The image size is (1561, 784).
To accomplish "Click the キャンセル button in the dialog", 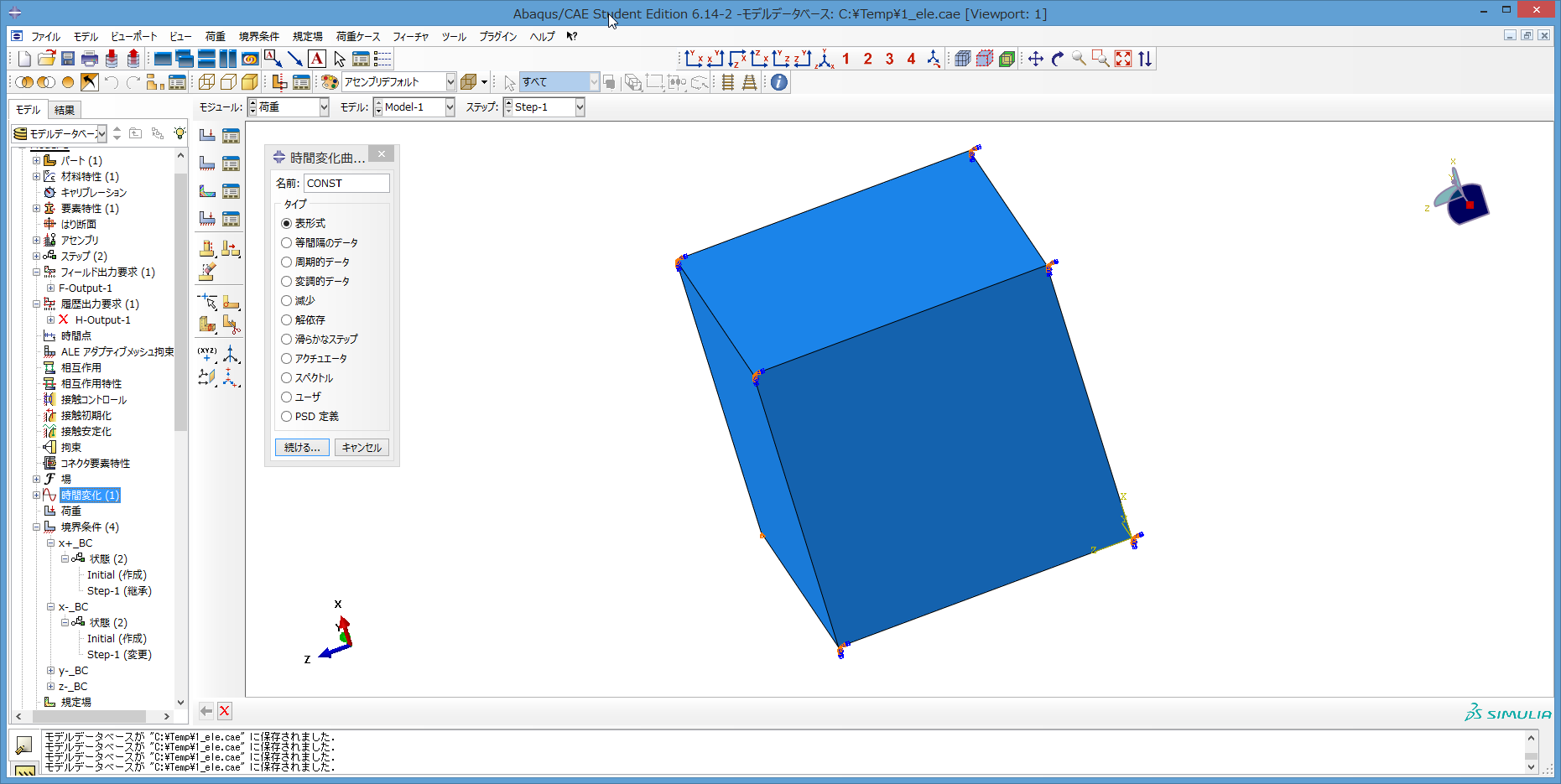I will tap(362, 447).
